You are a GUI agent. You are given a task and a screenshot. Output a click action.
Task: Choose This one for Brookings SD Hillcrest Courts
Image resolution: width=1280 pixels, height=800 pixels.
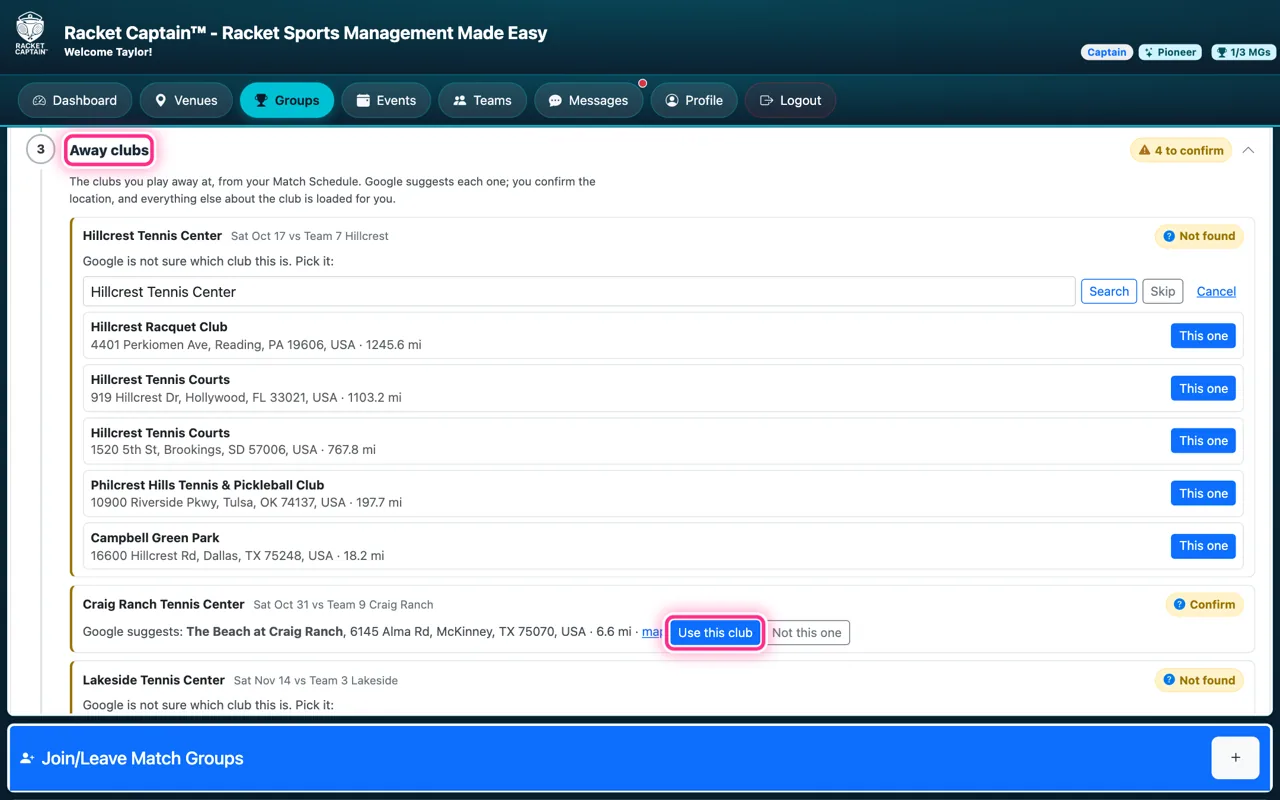pyautogui.click(x=1203, y=441)
